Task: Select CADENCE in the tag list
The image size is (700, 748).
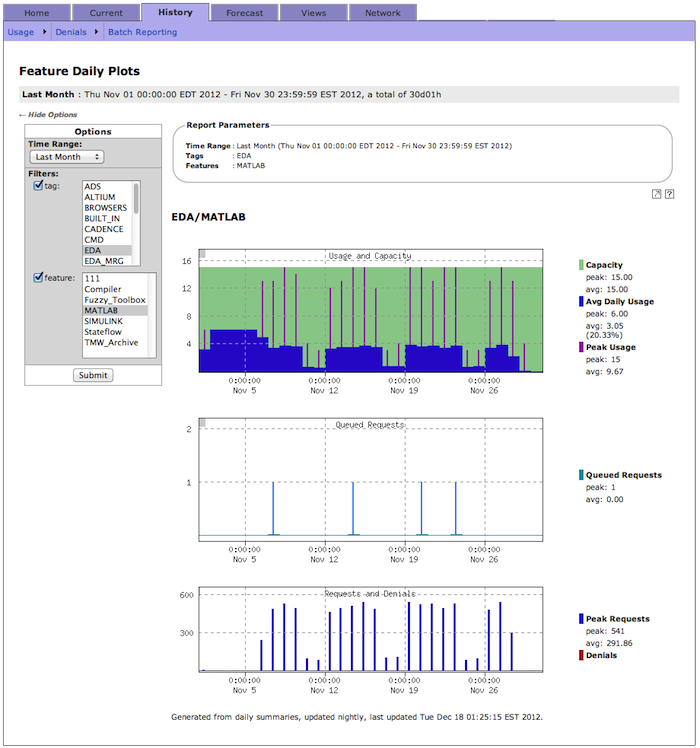Action: tap(103, 229)
